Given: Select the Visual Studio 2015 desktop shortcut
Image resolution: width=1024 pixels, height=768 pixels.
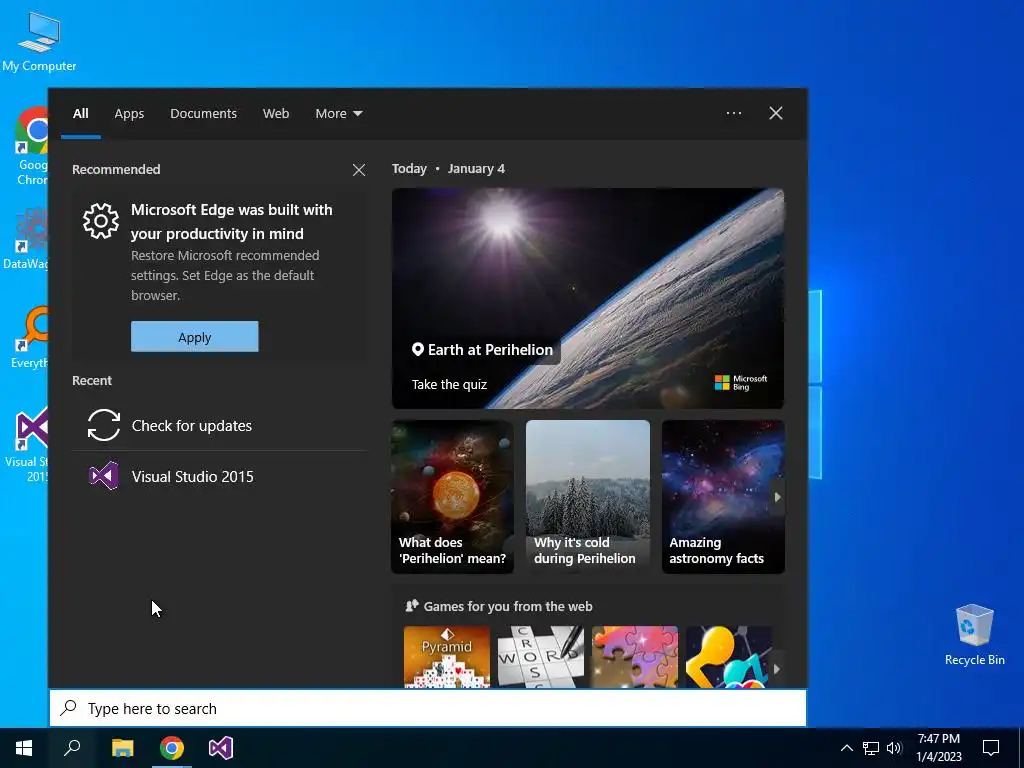Looking at the screenshot, I should (27, 445).
